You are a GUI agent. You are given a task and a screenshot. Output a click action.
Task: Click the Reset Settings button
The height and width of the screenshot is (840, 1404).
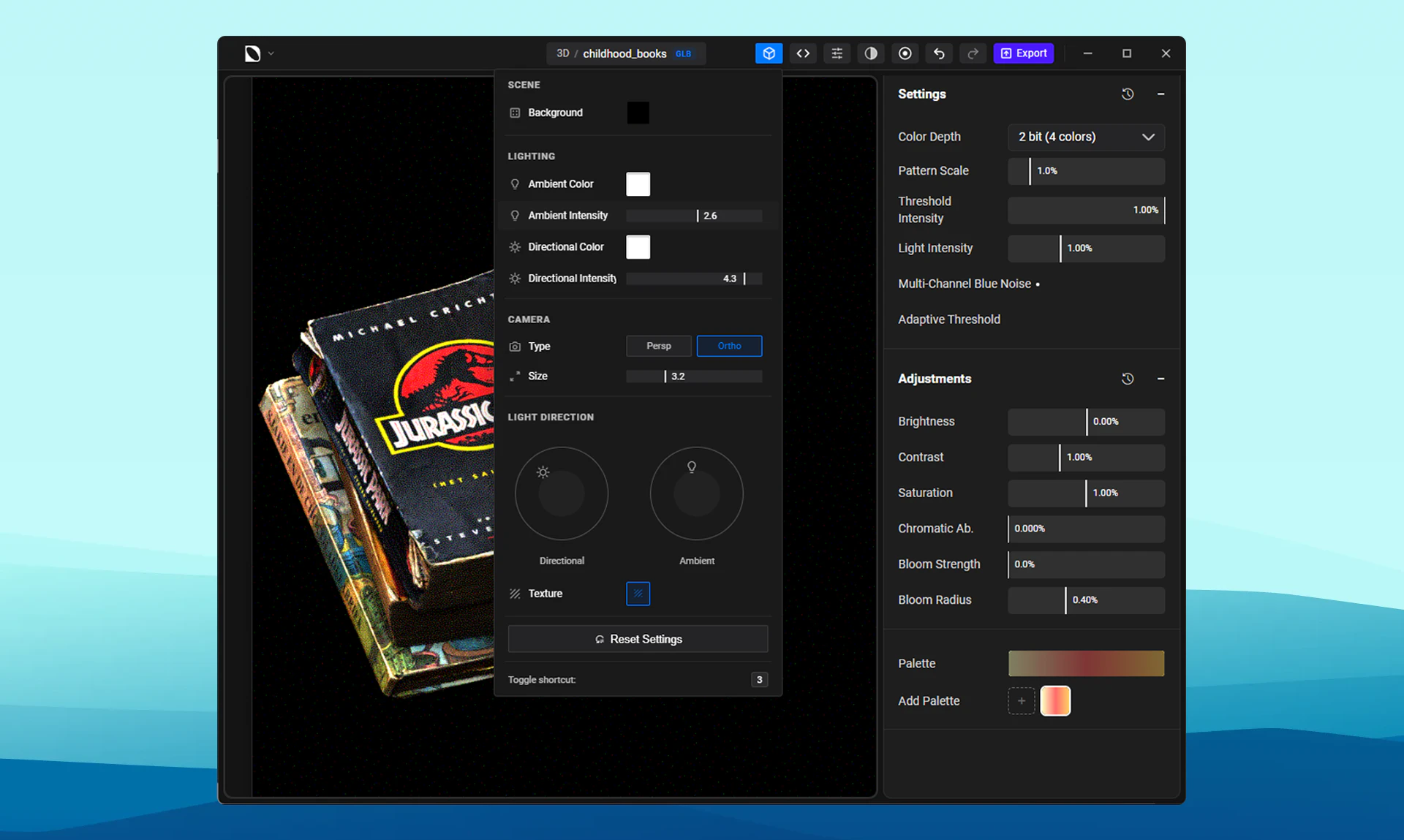click(637, 638)
